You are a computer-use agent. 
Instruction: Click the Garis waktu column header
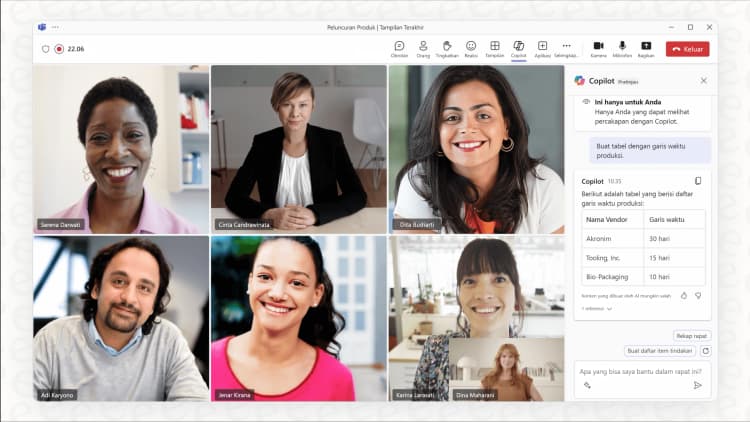click(x=674, y=219)
